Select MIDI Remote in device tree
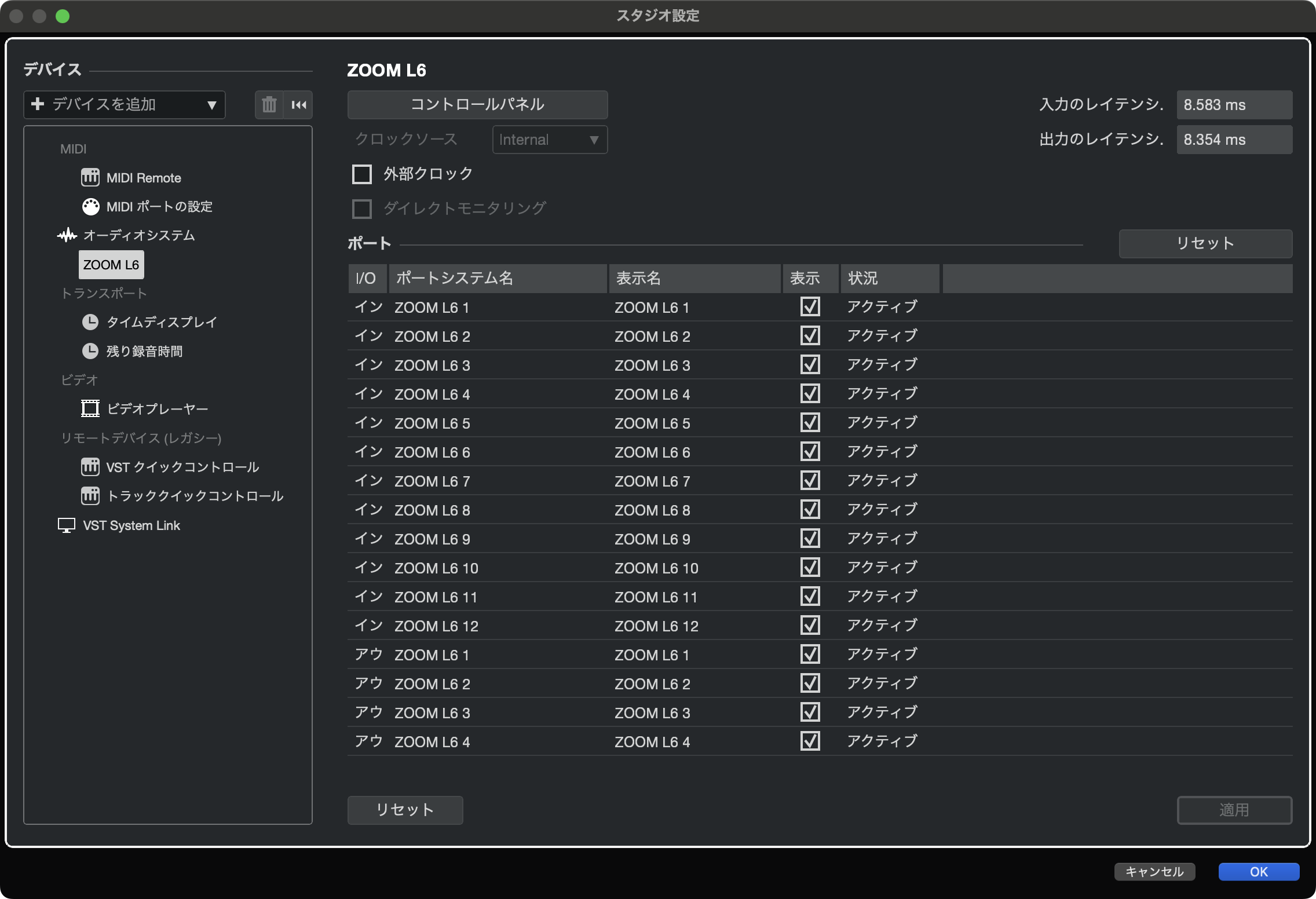This screenshot has height=899, width=1316. (x=144, y=178)
